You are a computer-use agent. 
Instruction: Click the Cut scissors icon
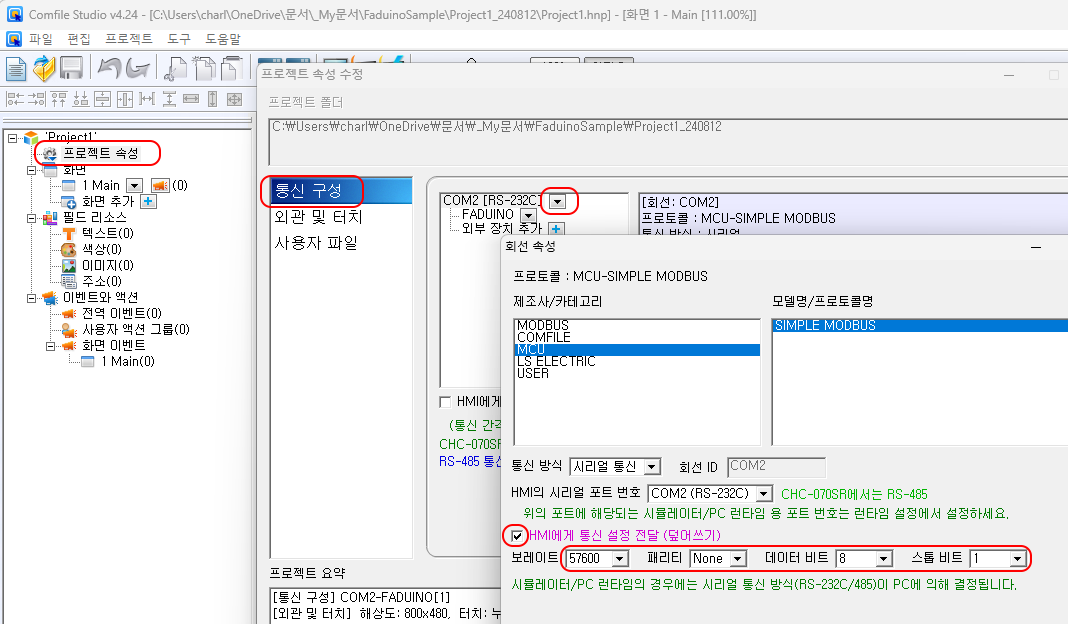point(176,68)
